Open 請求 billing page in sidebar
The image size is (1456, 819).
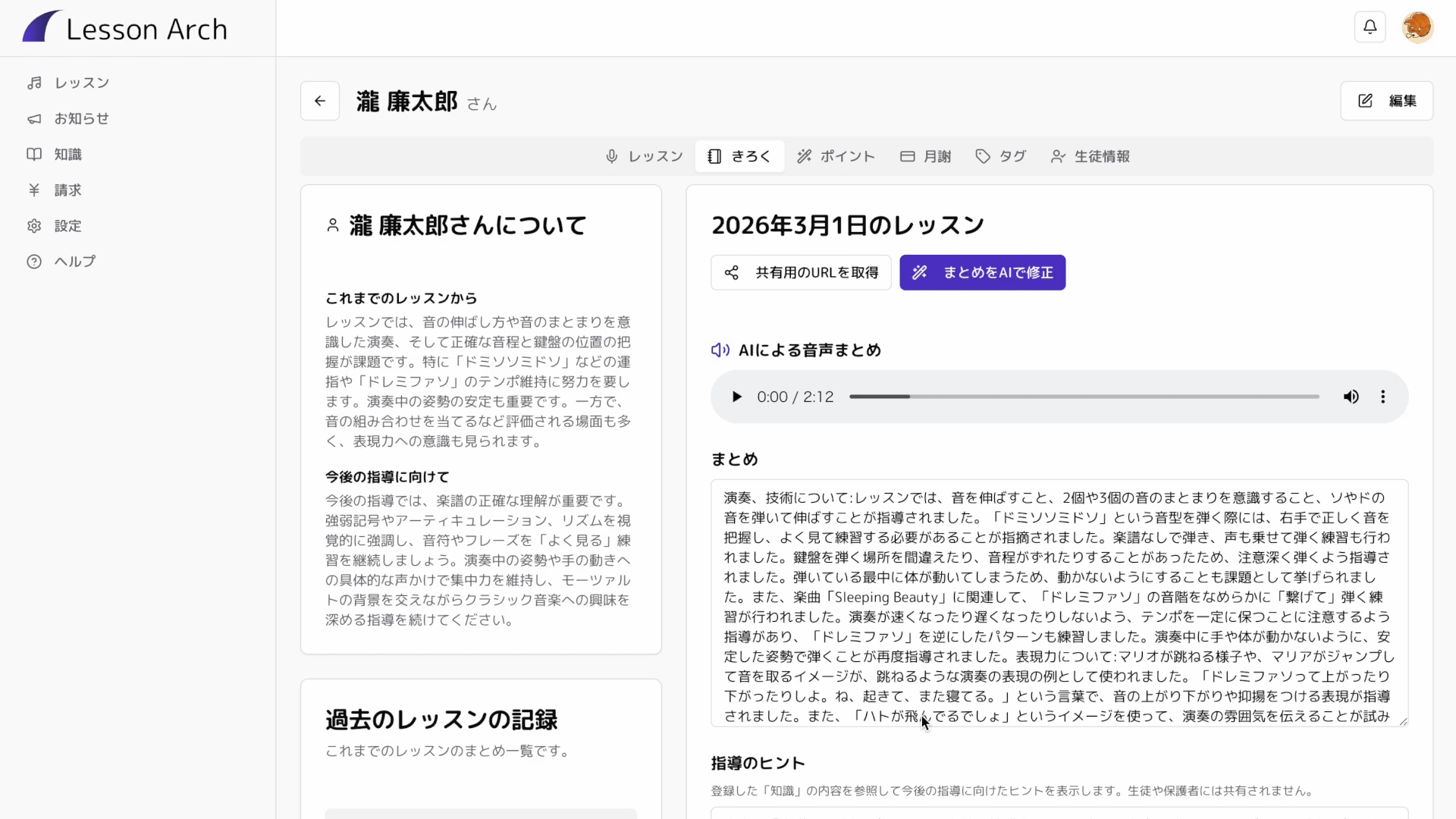[67, 190]
